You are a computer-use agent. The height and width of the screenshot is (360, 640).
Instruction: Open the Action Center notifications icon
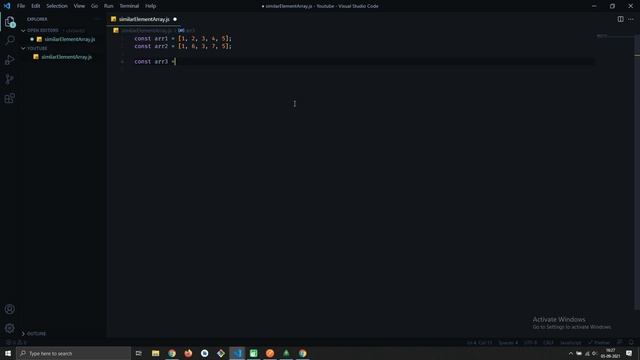point(629,353)
